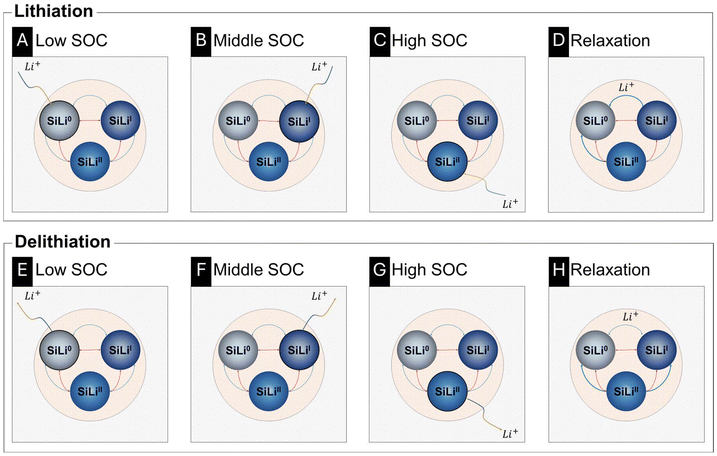Select the SiLiᴵᴵ sphere in panel C
Screen dimensions: 717x456
(445, 160)
